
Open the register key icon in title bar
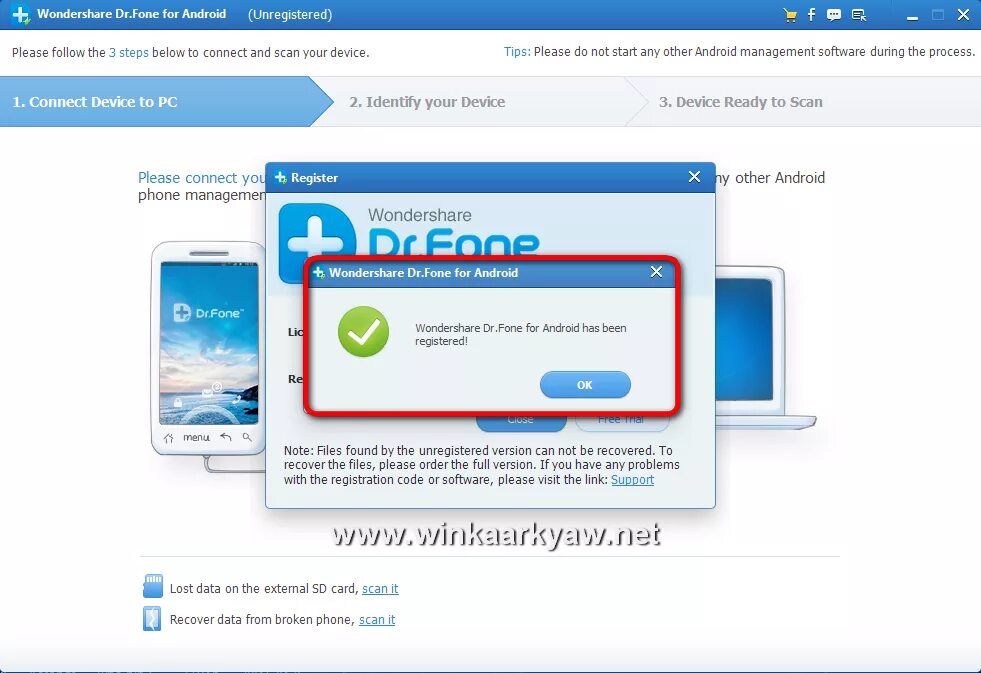859,15
